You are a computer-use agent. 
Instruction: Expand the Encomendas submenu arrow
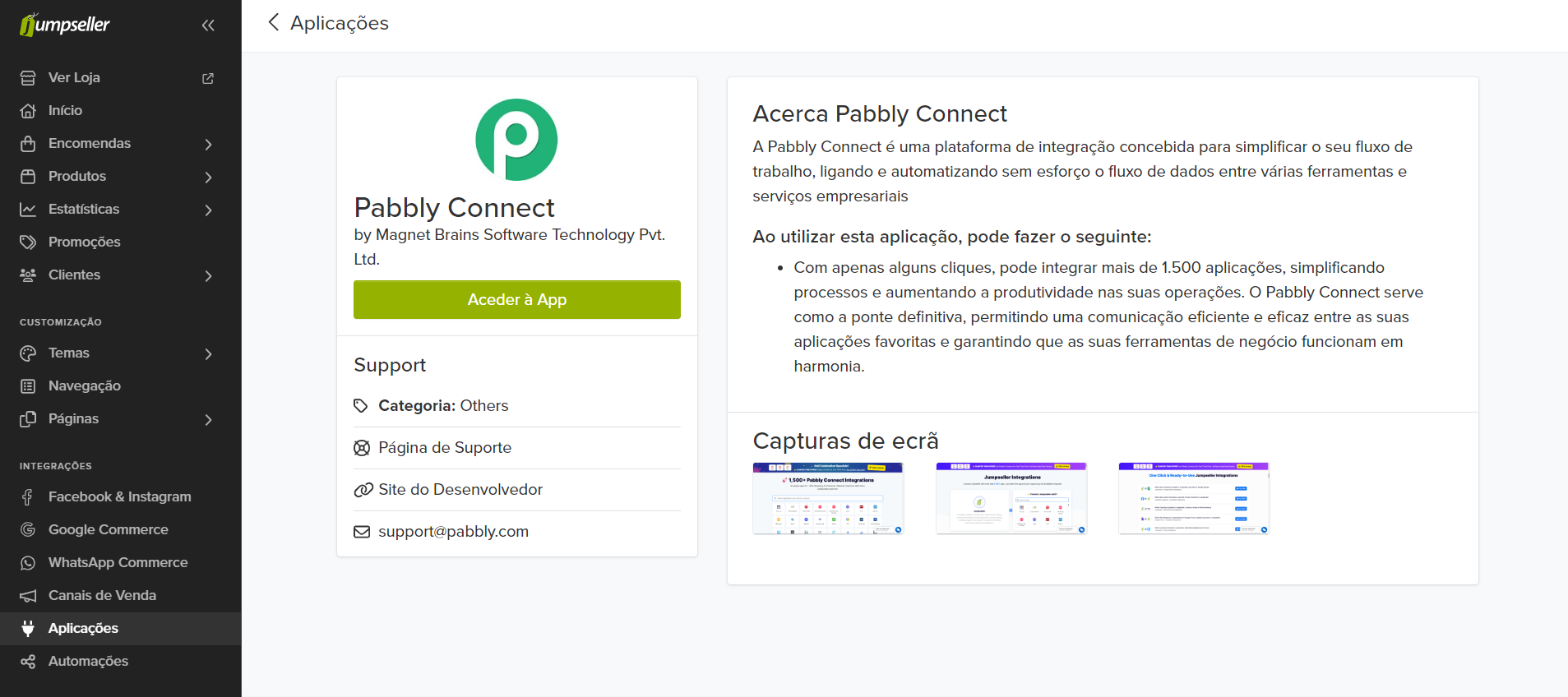click(208, 145)
